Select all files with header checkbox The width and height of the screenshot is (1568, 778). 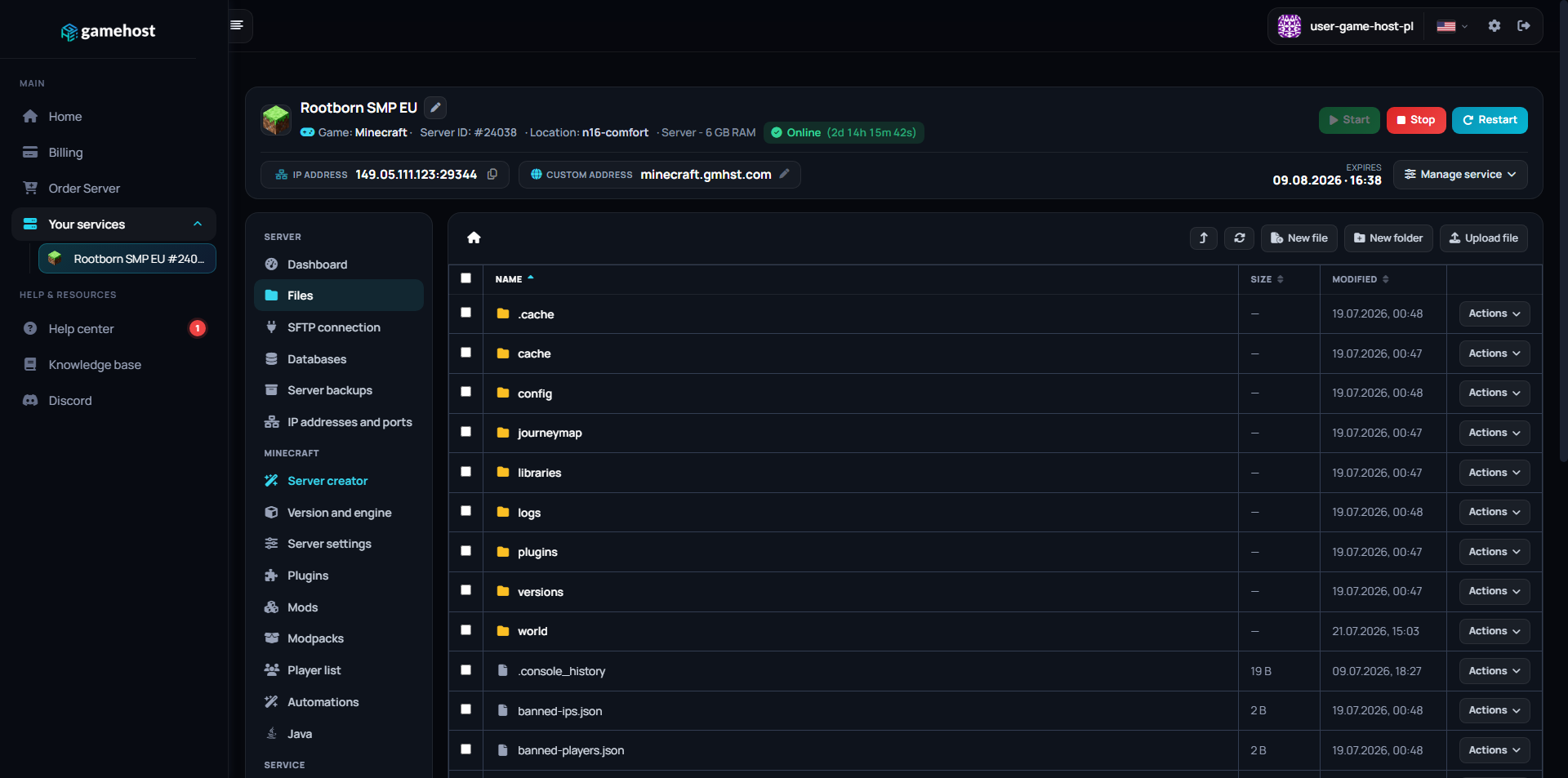(466, 278)
